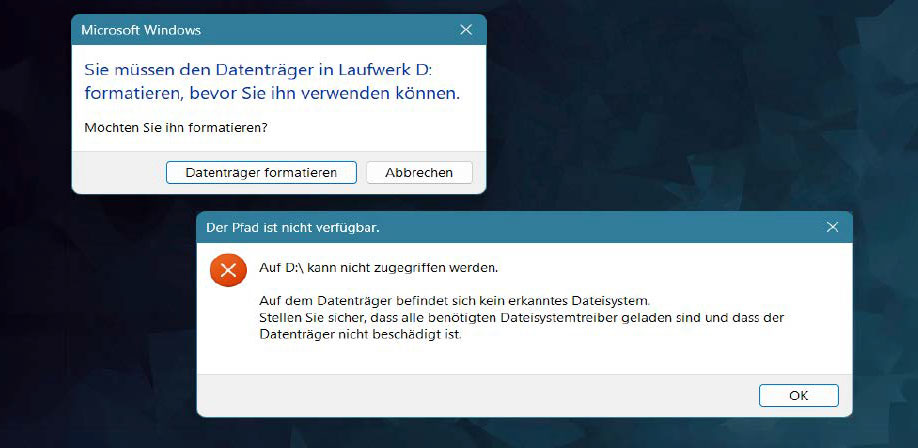Click the 'Der Pfad ist nicht verfügbar.' title
This screenshot has height=448, width=918.
(293, 228)
